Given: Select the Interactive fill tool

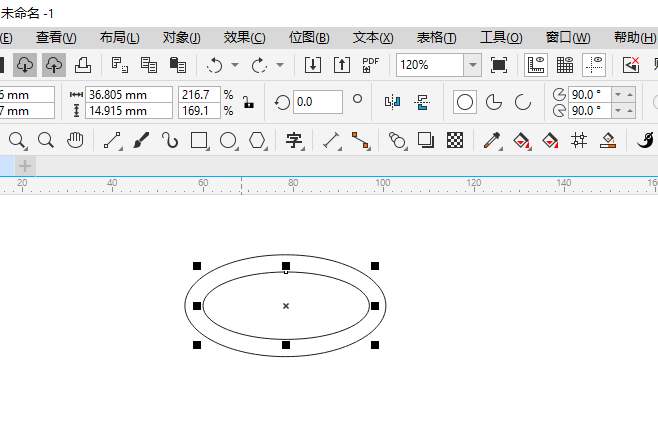Looking at the screenshot, I should (521, 141).
